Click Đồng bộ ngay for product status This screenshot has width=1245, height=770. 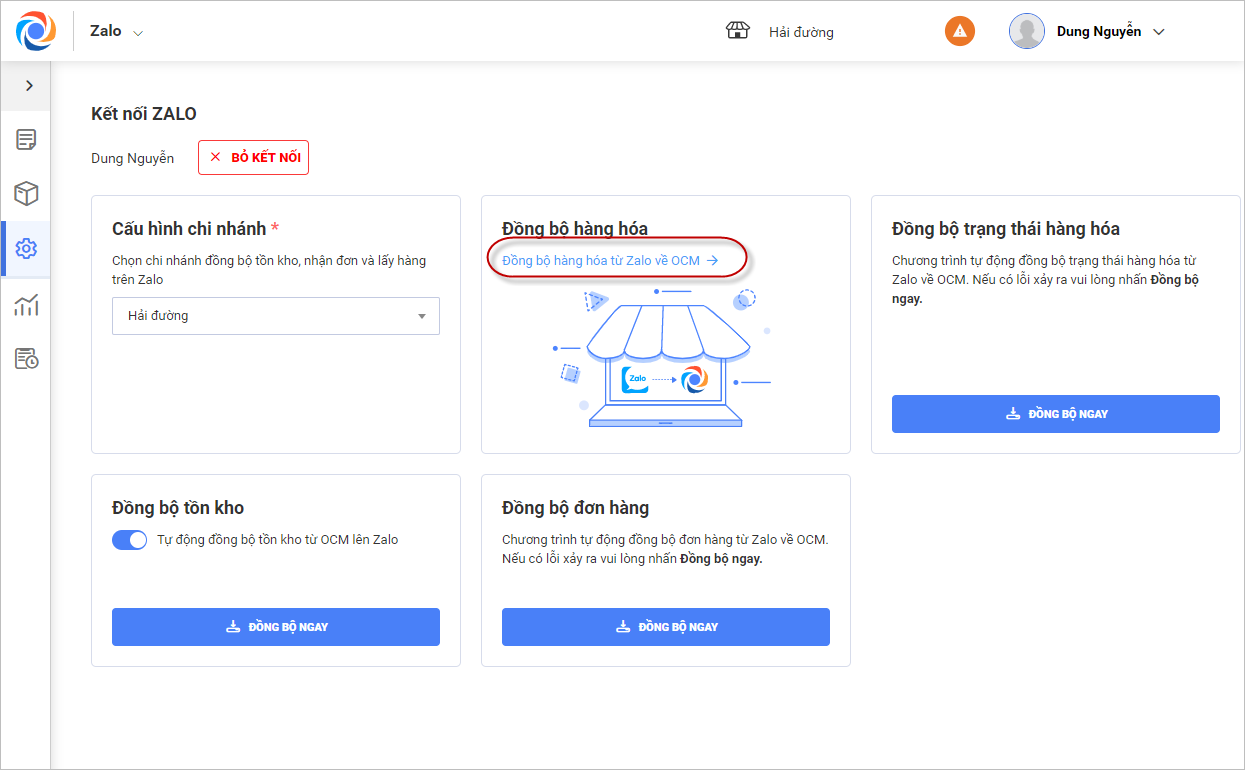(x=1055, y=414)
